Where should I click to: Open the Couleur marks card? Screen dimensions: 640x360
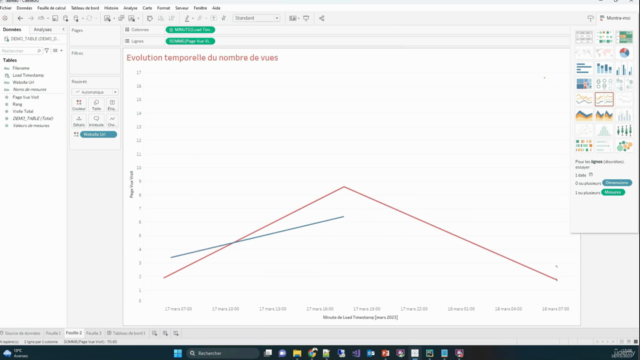(79, 105)
